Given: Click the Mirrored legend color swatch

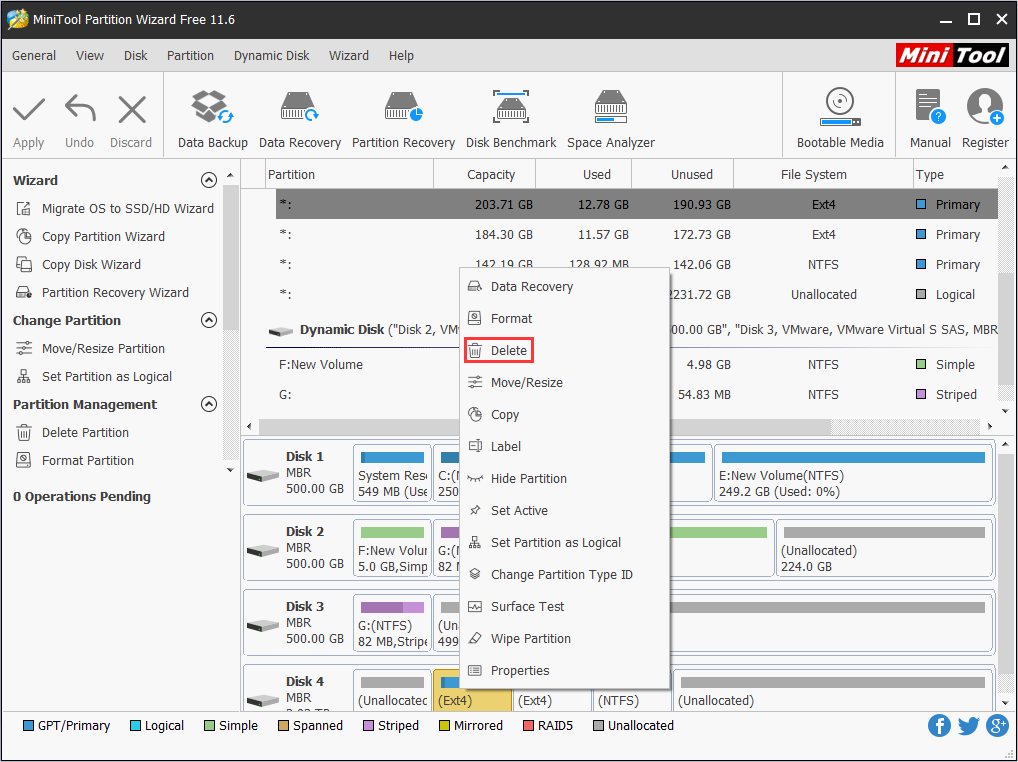Looking at the screenshot, I should click(443, 726).
